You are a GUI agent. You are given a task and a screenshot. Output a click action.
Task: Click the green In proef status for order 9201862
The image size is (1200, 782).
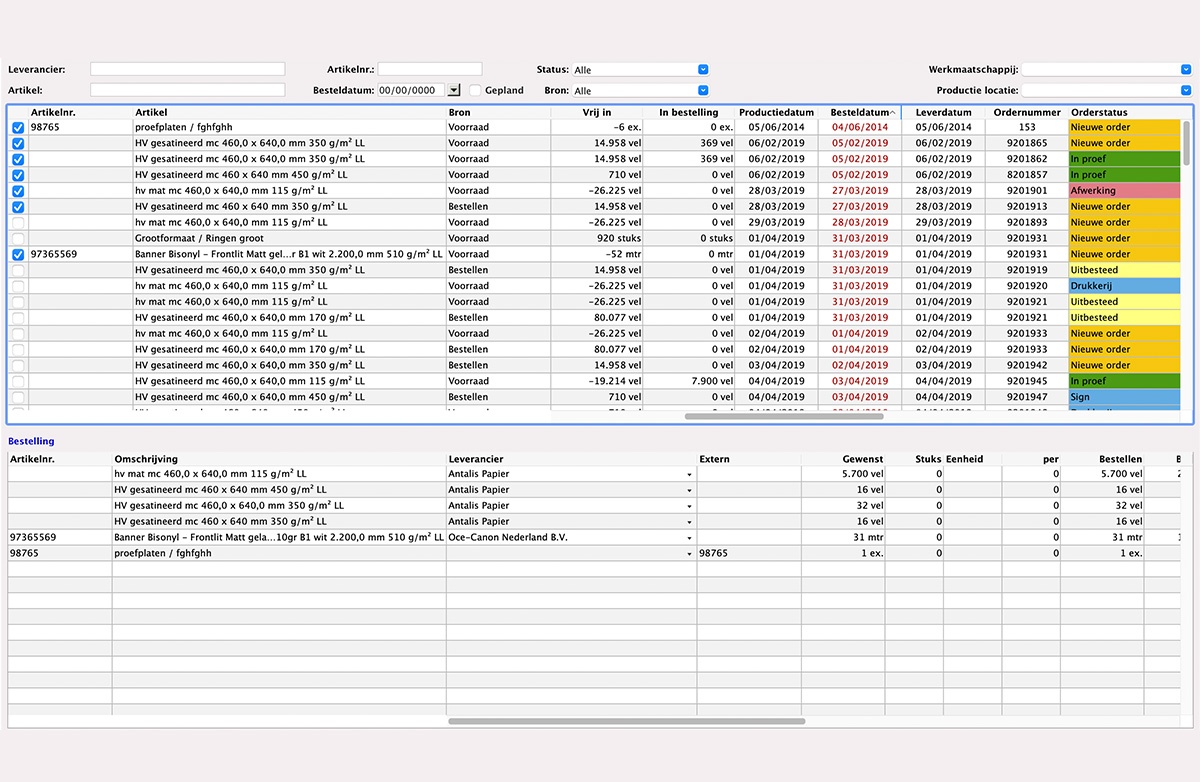point(1125,160)
